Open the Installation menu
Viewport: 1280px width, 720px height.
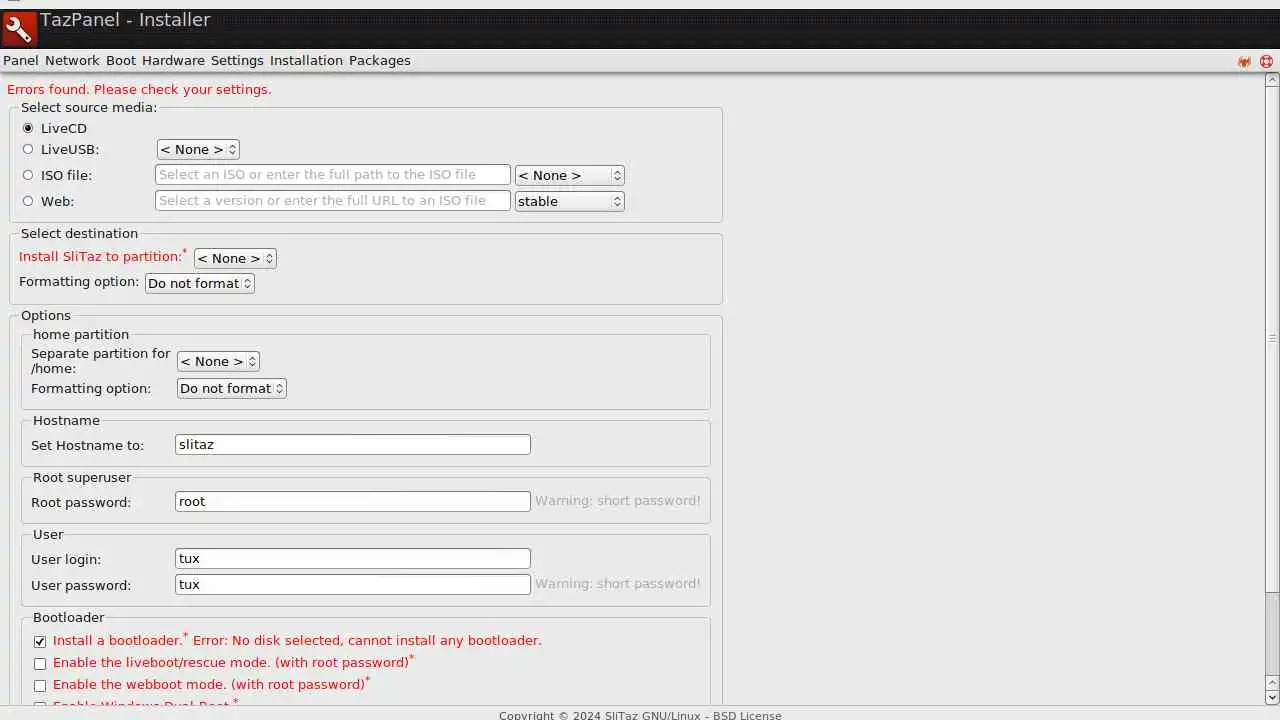click(306, 61)
